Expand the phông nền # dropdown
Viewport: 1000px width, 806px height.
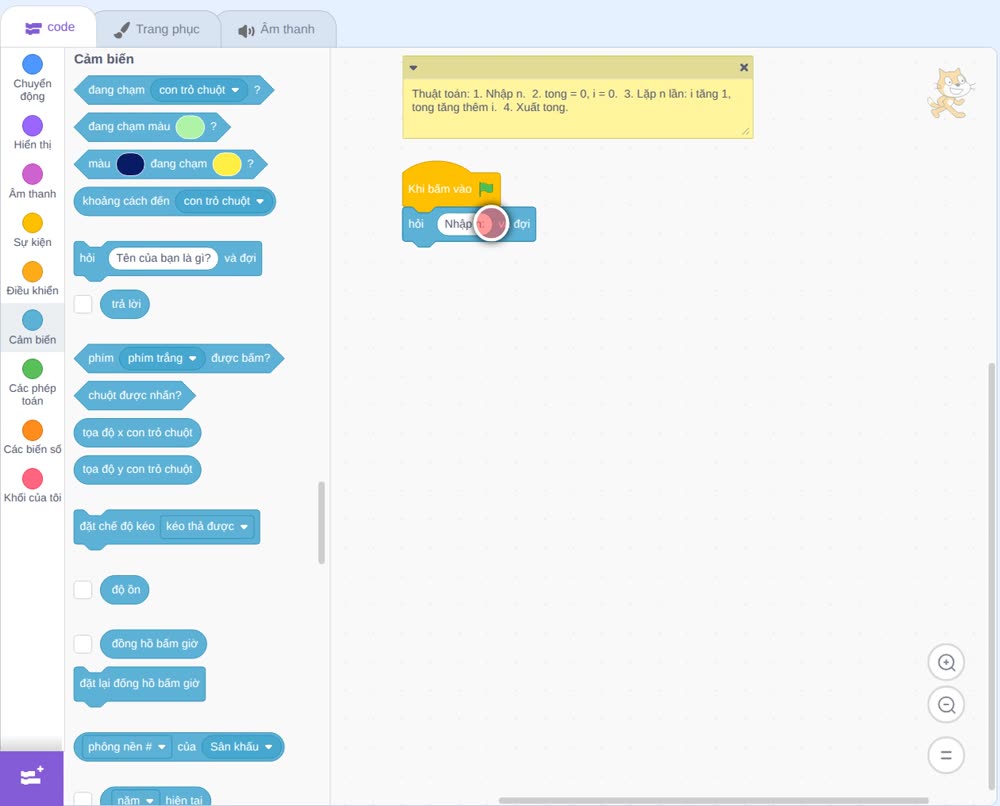tap(127, 747)
